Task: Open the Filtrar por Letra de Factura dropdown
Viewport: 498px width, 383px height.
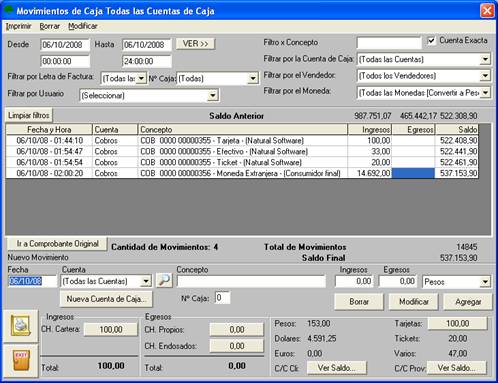Action: (141, 79)
